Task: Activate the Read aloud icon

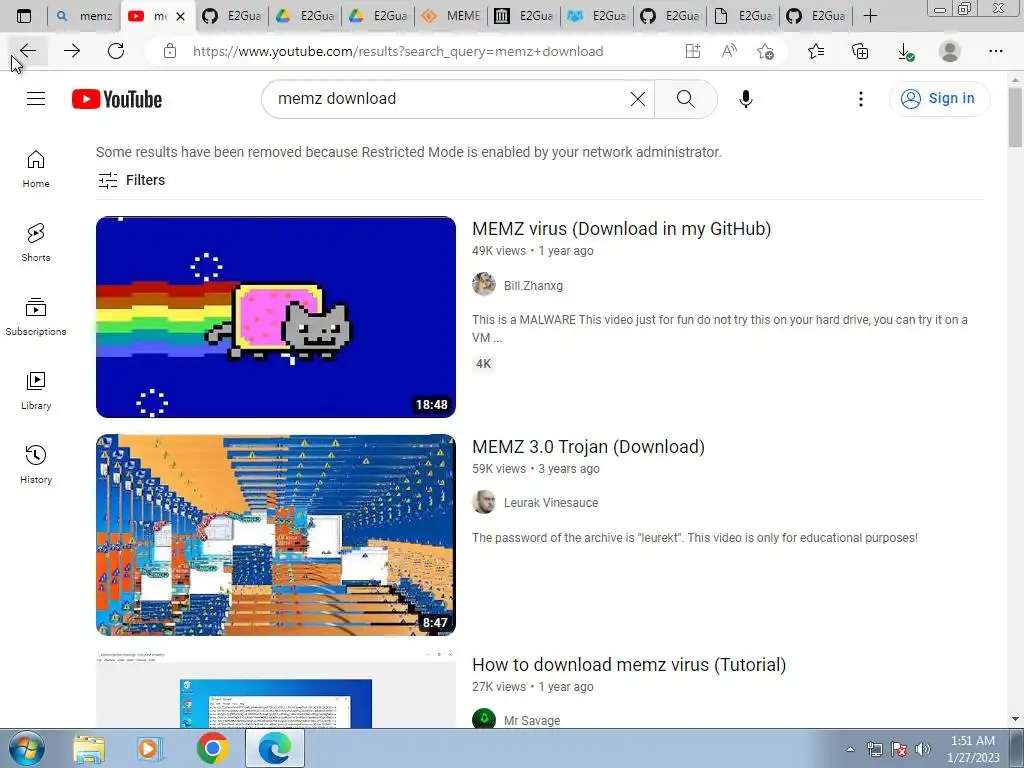Action: [729, 51]
